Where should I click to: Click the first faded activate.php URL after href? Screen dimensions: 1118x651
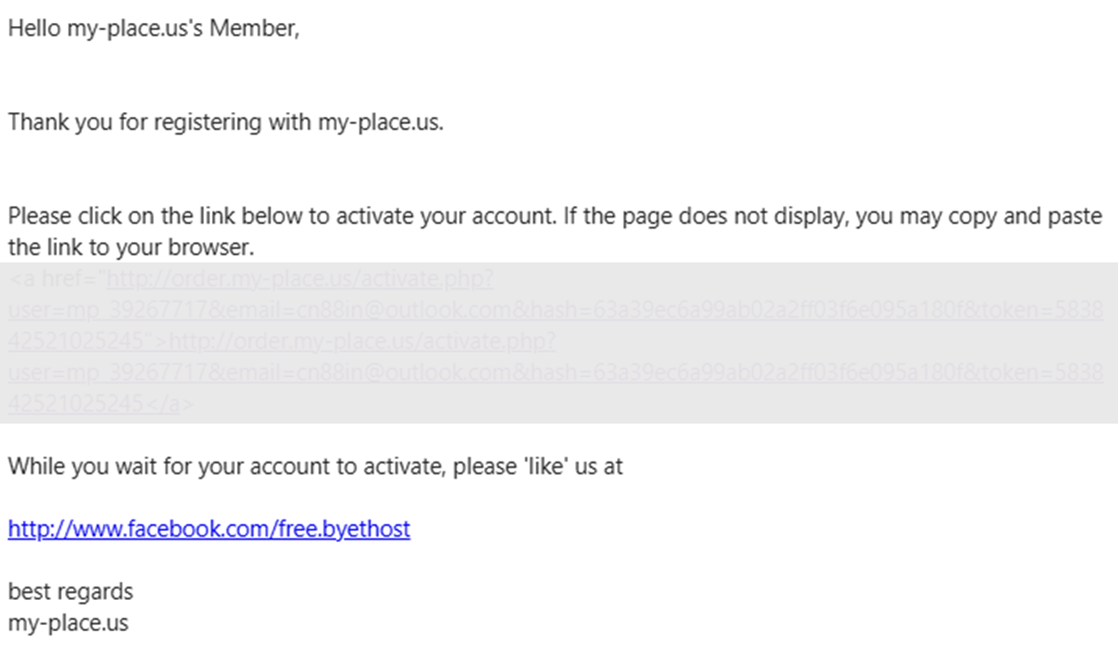tap(299, 279)
